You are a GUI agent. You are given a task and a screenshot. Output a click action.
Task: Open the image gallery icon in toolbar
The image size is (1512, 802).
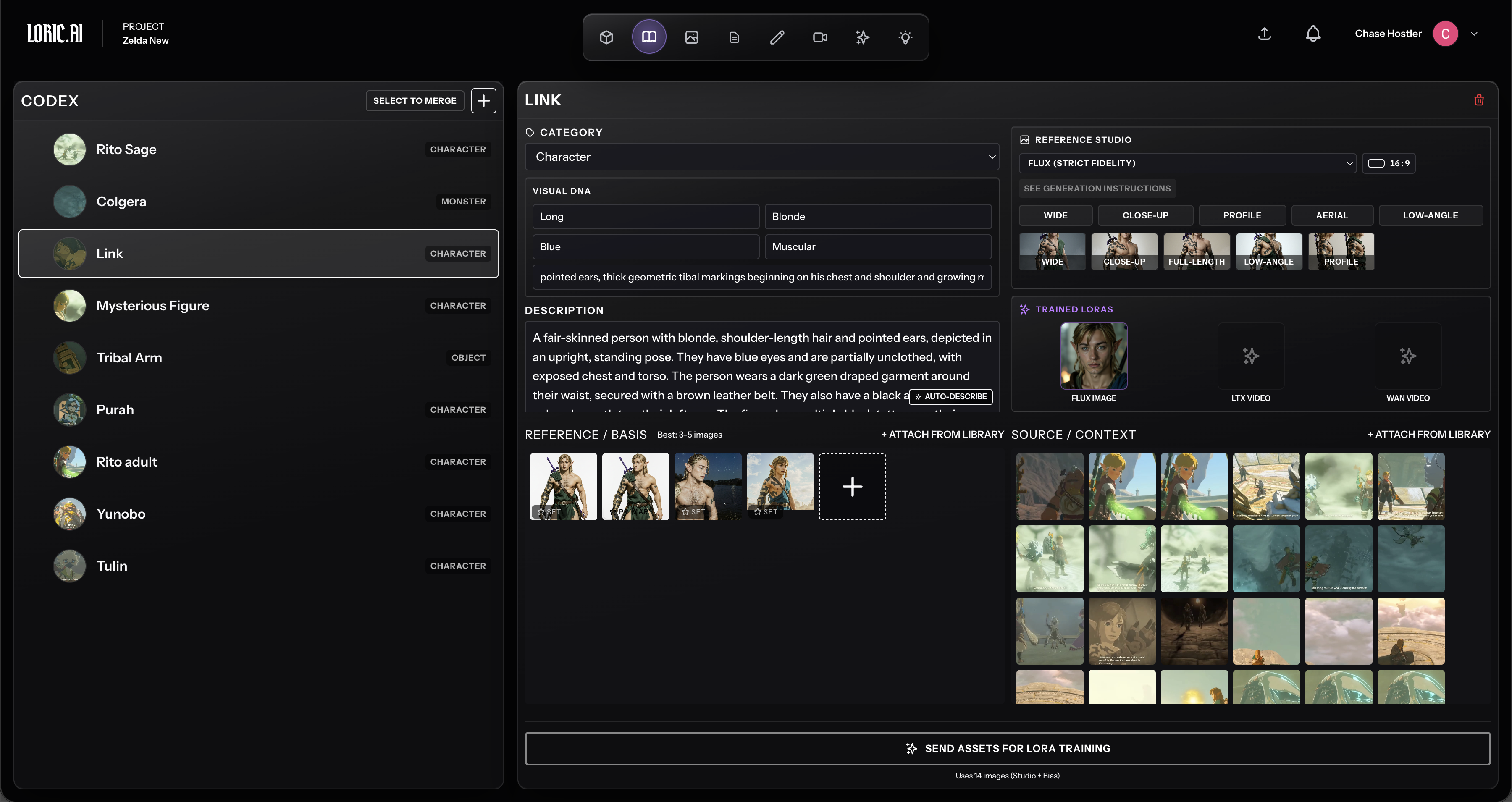691,37
